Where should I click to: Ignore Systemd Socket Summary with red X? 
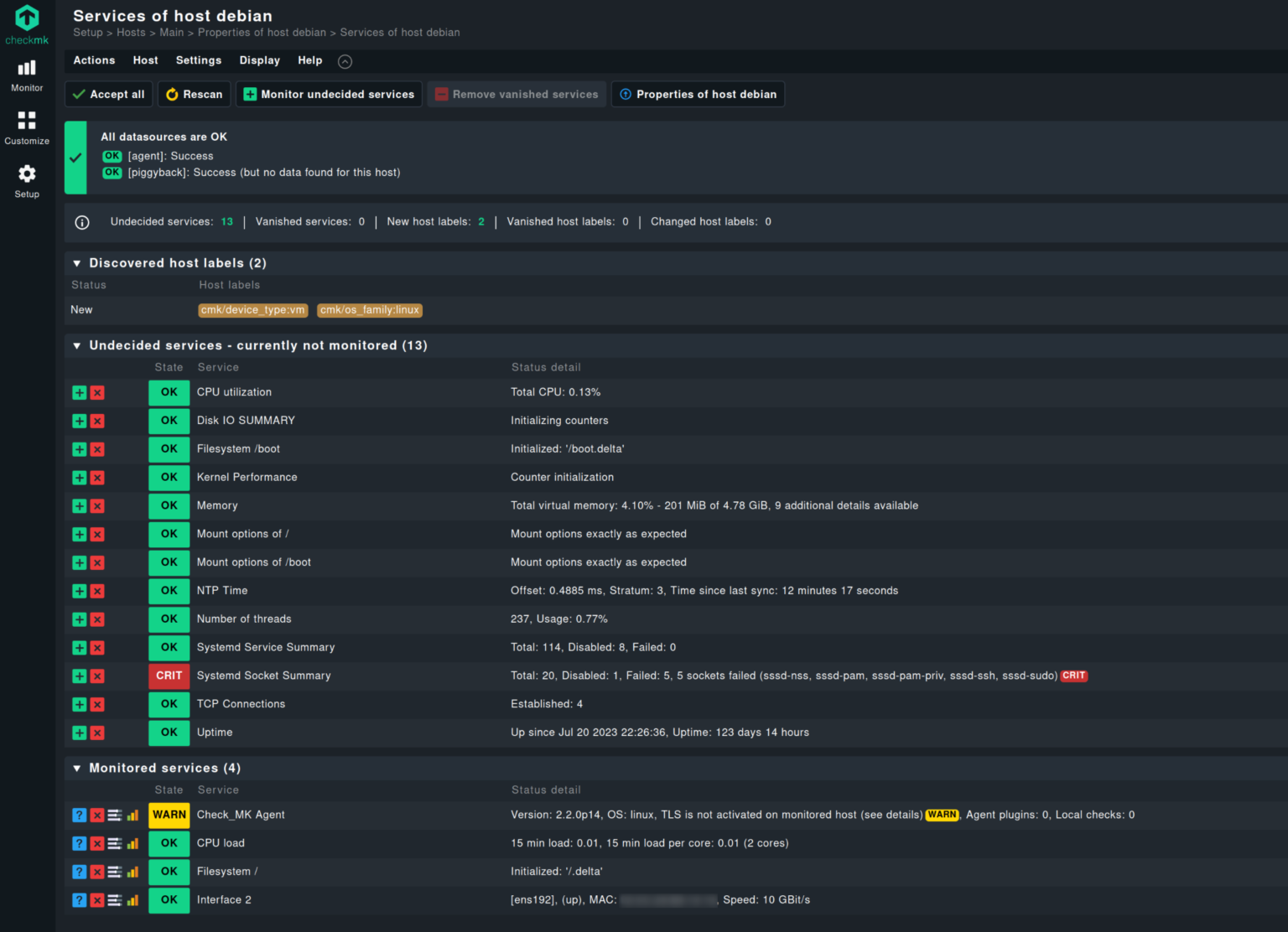[x=97, y=676]
